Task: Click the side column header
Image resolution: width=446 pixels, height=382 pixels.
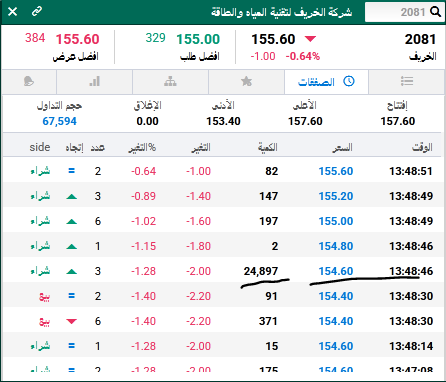Action: pos(40,147)
